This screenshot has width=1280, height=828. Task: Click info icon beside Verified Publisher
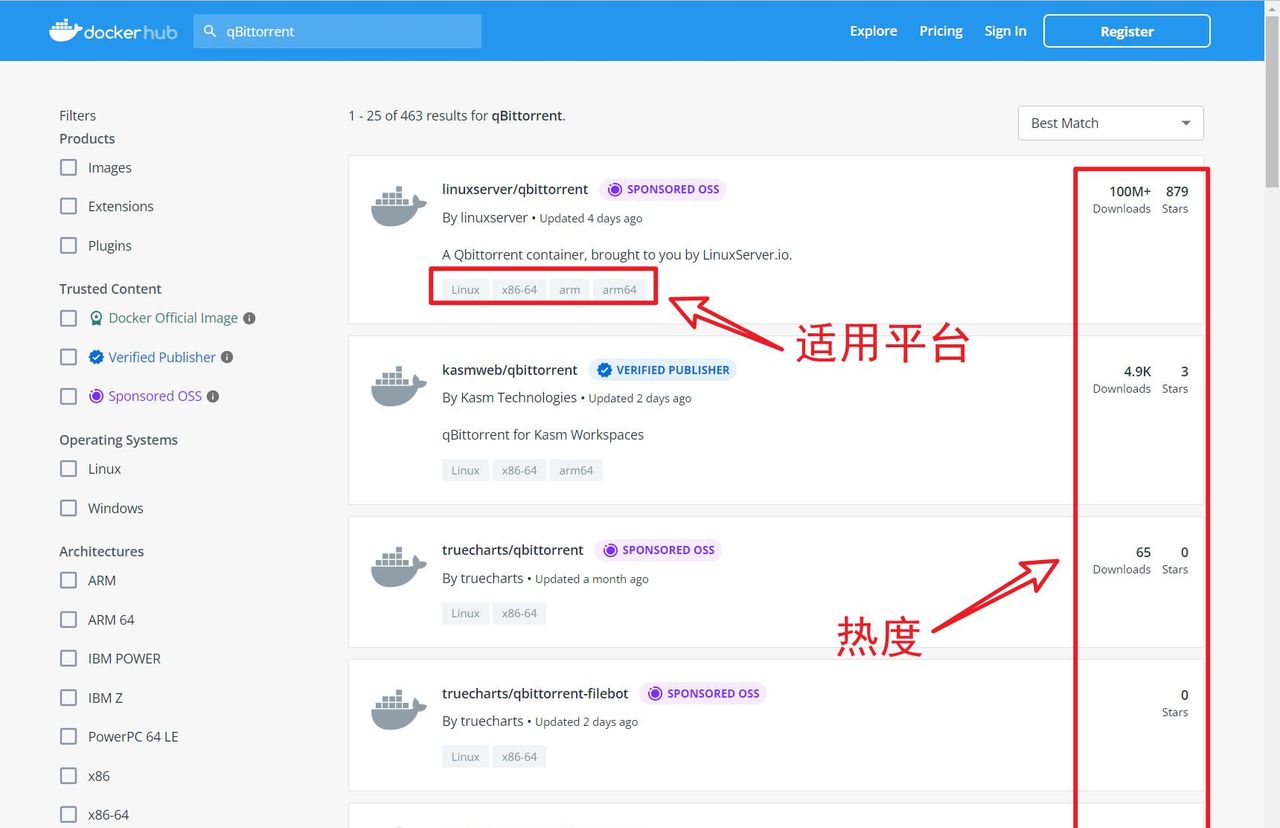[x=227, y=357]
